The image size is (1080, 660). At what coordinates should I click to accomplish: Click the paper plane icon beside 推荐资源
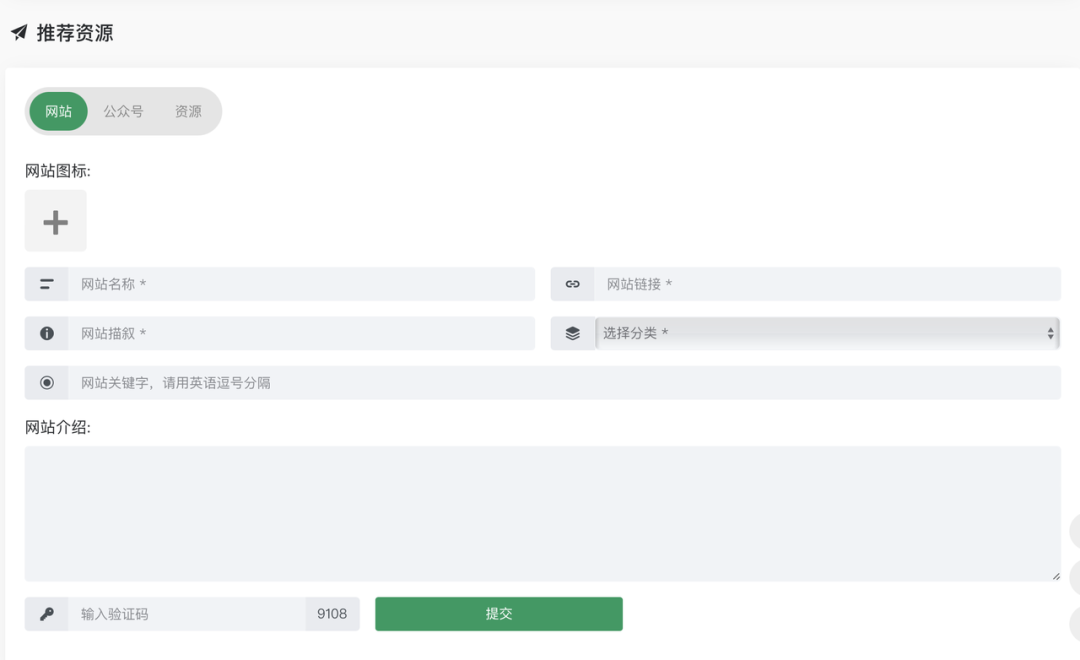tap(19, 33)
